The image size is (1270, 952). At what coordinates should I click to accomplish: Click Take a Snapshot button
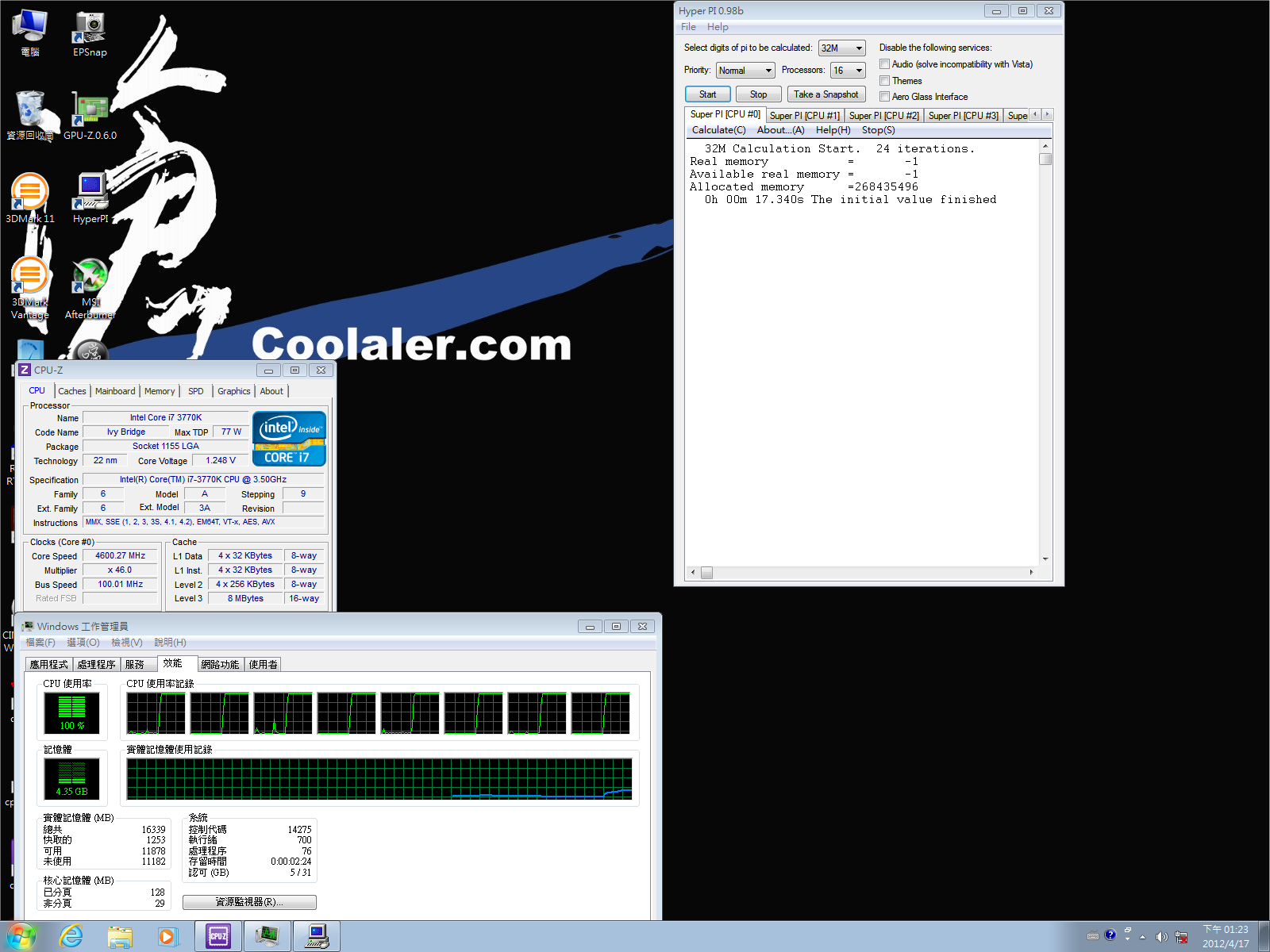[x=826, y=94]
